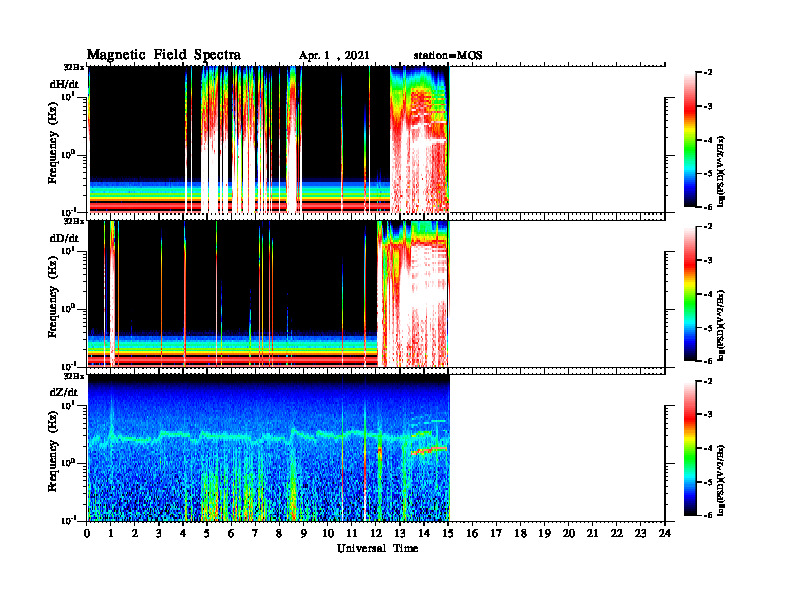Click hour 5 on the Universal Time axis
The image size is (792, 612).
click(x=207, y=533)
